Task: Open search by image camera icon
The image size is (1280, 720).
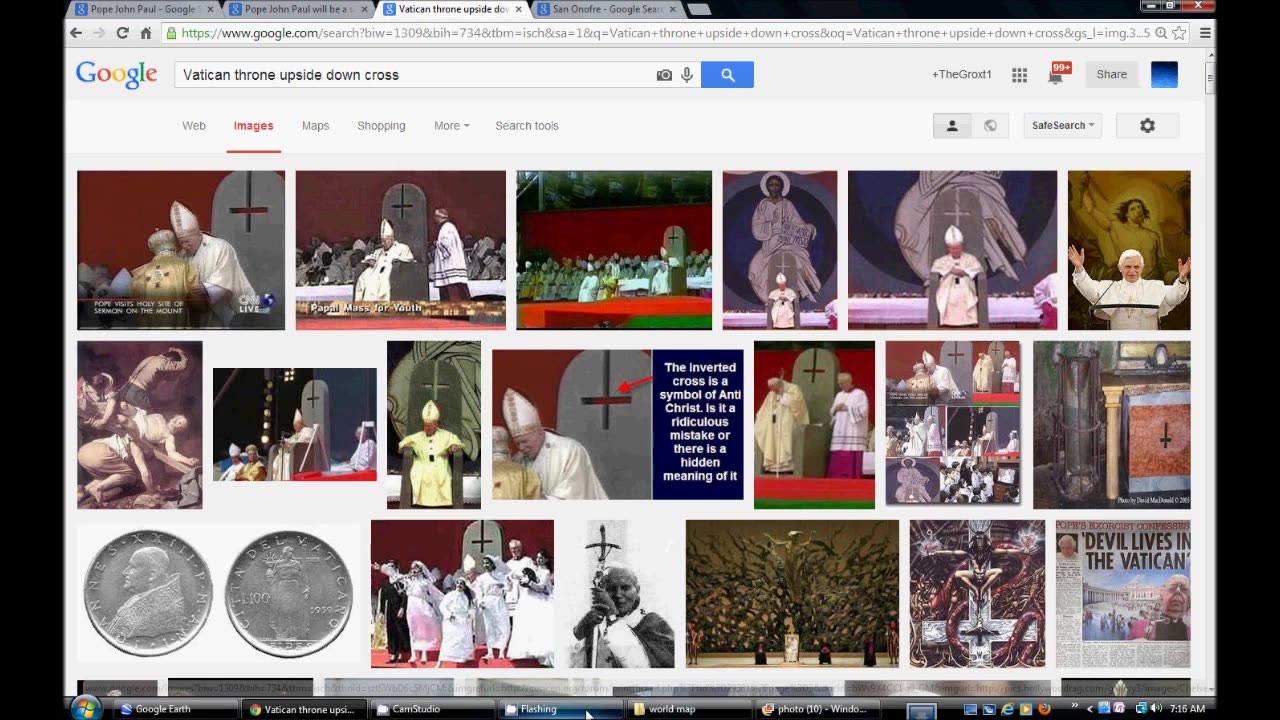Action: [664, 75]
